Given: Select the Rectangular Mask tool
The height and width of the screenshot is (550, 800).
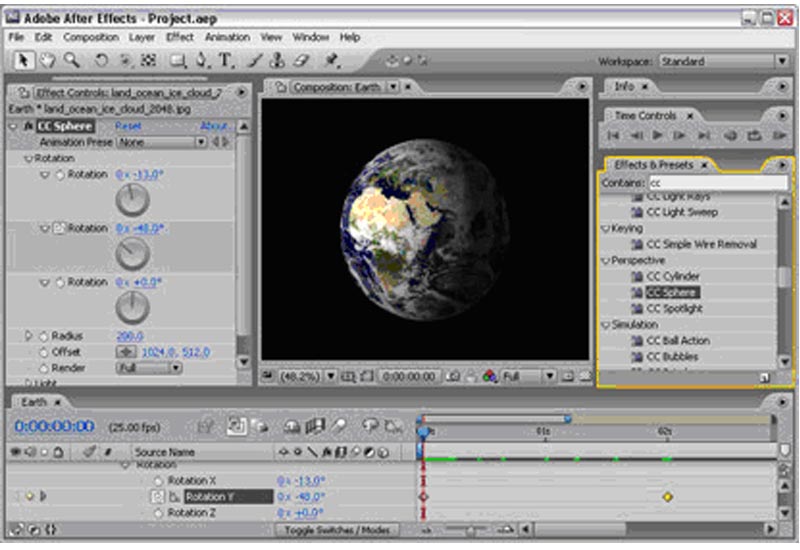Looking at the screenshot, I should point(178,61).
